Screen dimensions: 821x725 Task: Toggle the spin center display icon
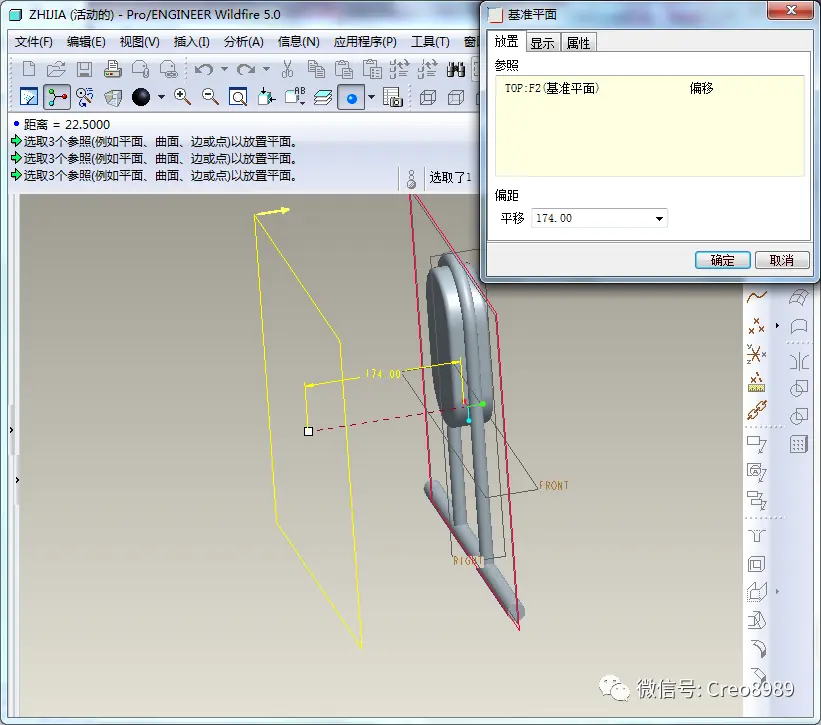tap(57, 97)
